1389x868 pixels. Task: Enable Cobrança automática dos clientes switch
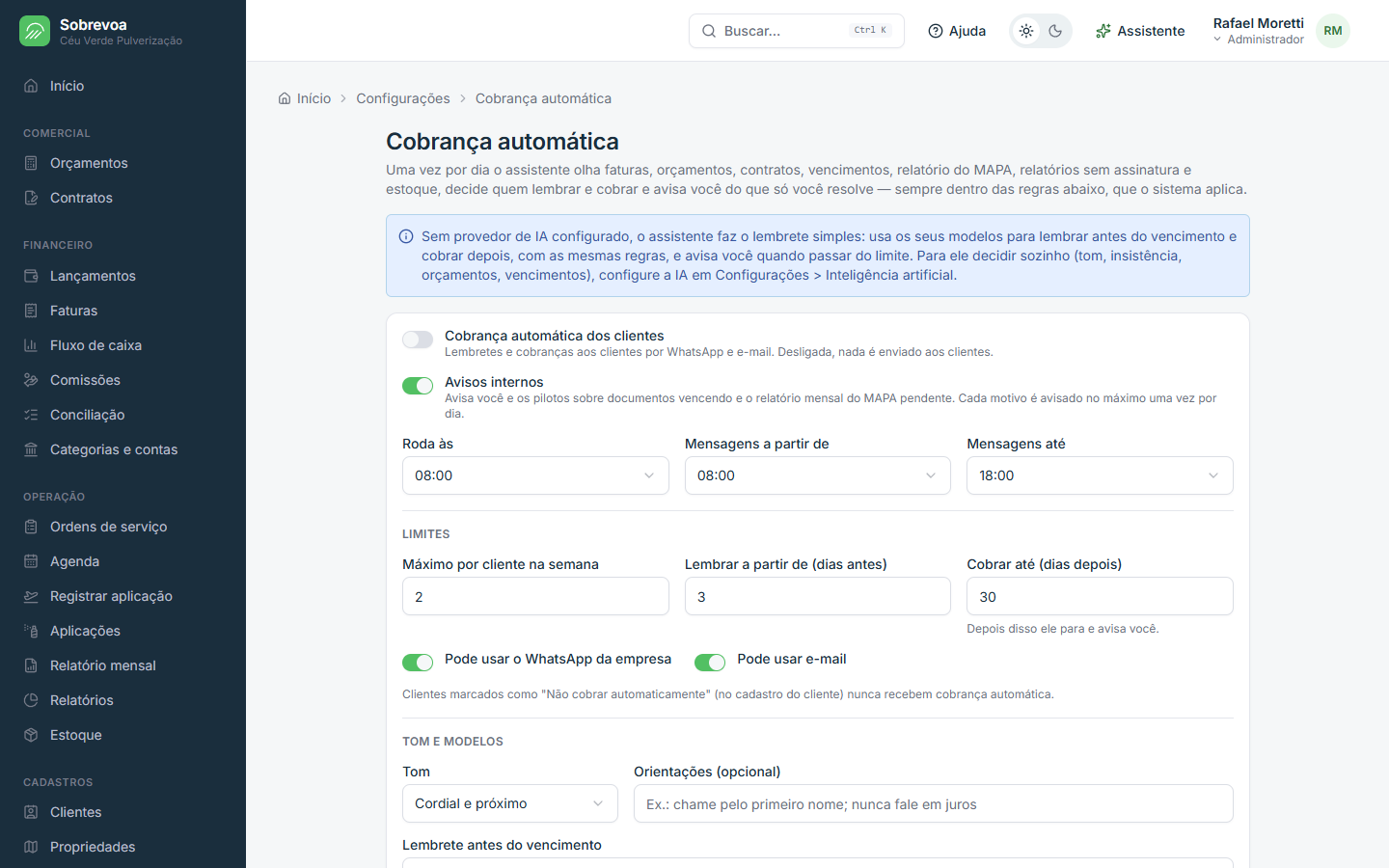tap(418, 339)
